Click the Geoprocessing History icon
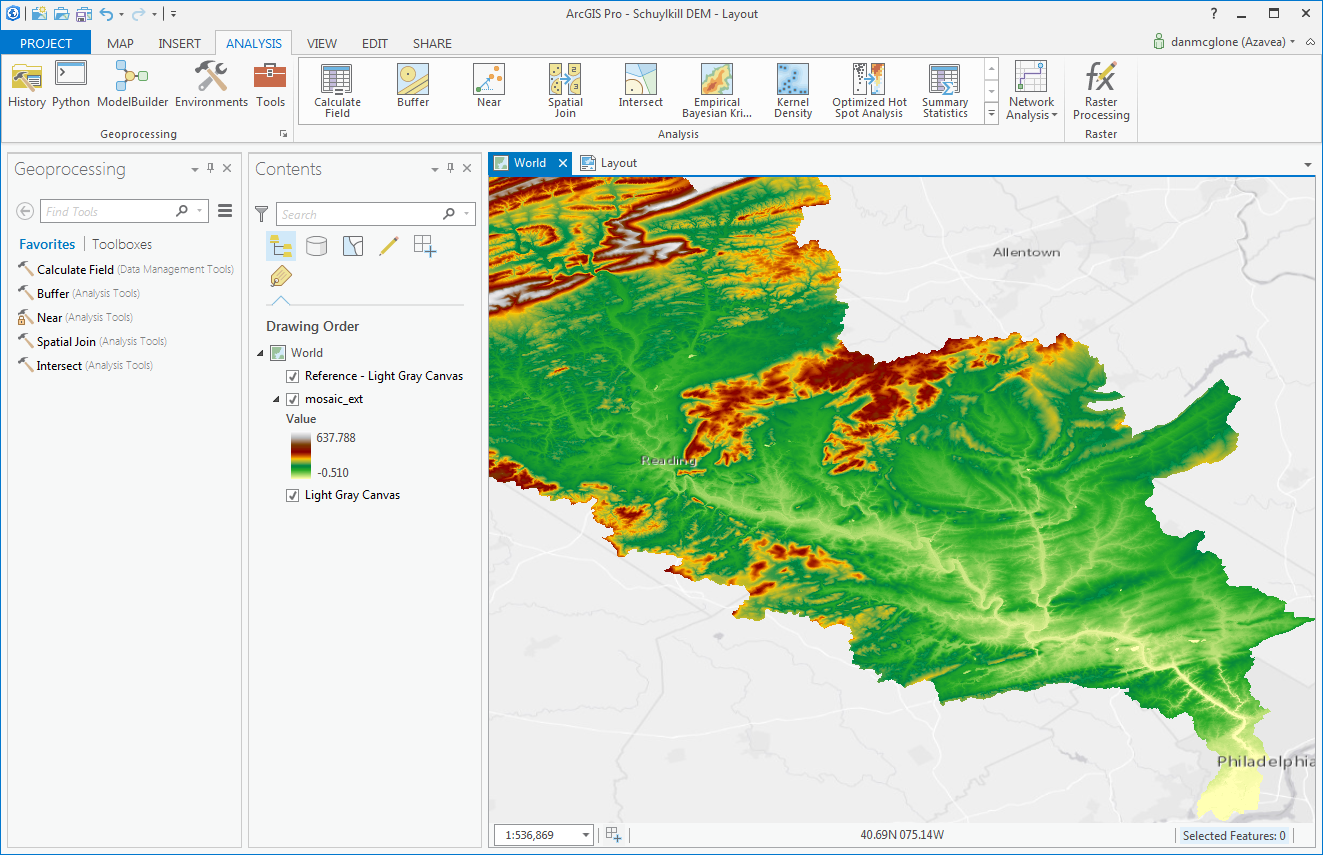1323x855 pixels. click(27, 84)
